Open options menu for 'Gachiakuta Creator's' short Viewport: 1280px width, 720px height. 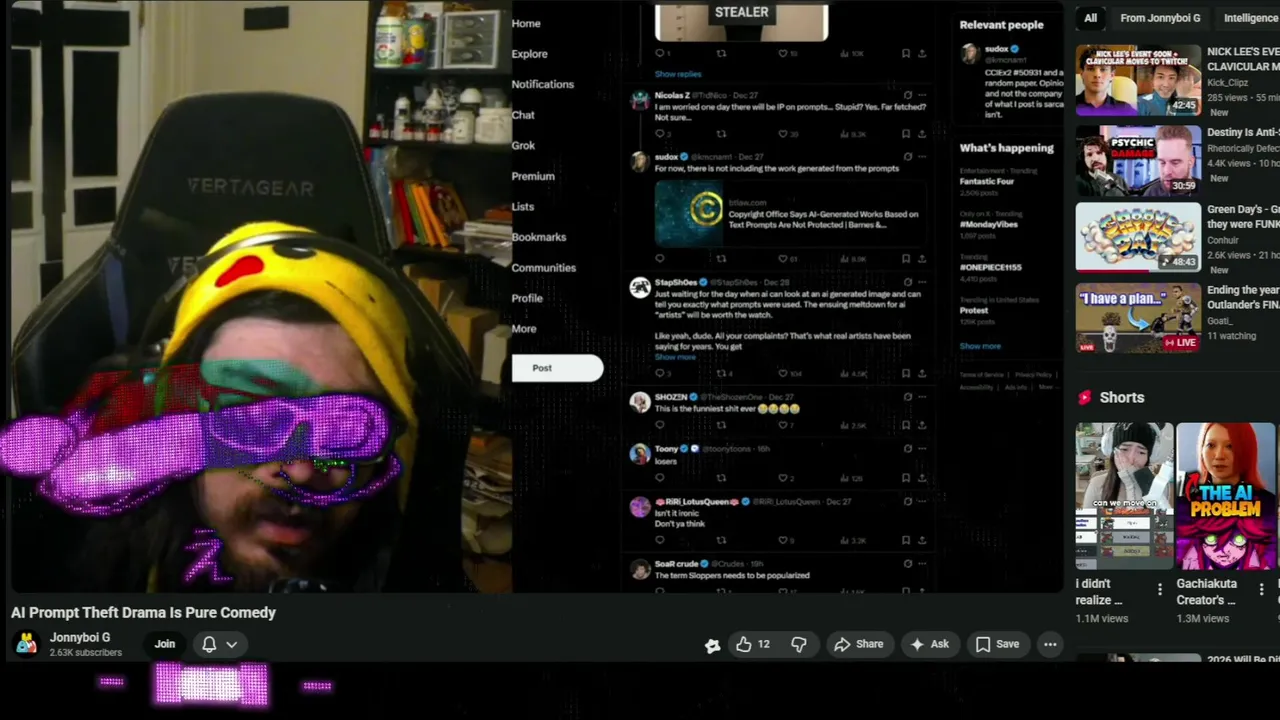click(x=1261, y=590)
